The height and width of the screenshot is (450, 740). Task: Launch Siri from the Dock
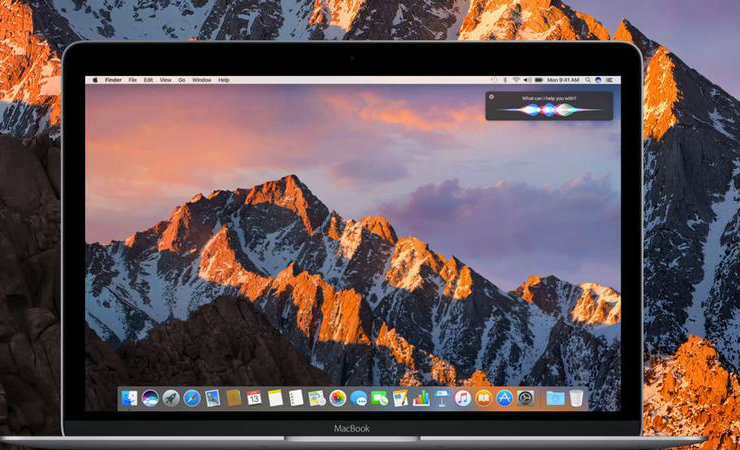point(150,398)
